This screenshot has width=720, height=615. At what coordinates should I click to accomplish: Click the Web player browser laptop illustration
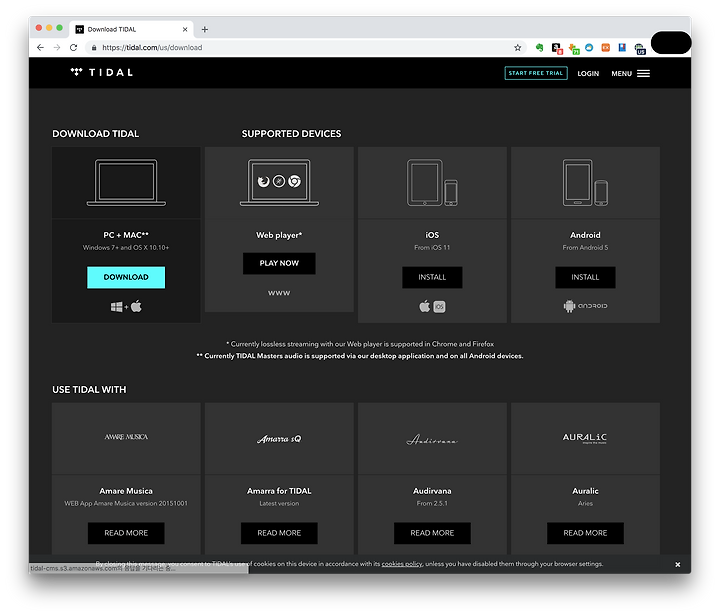(279, 182)
